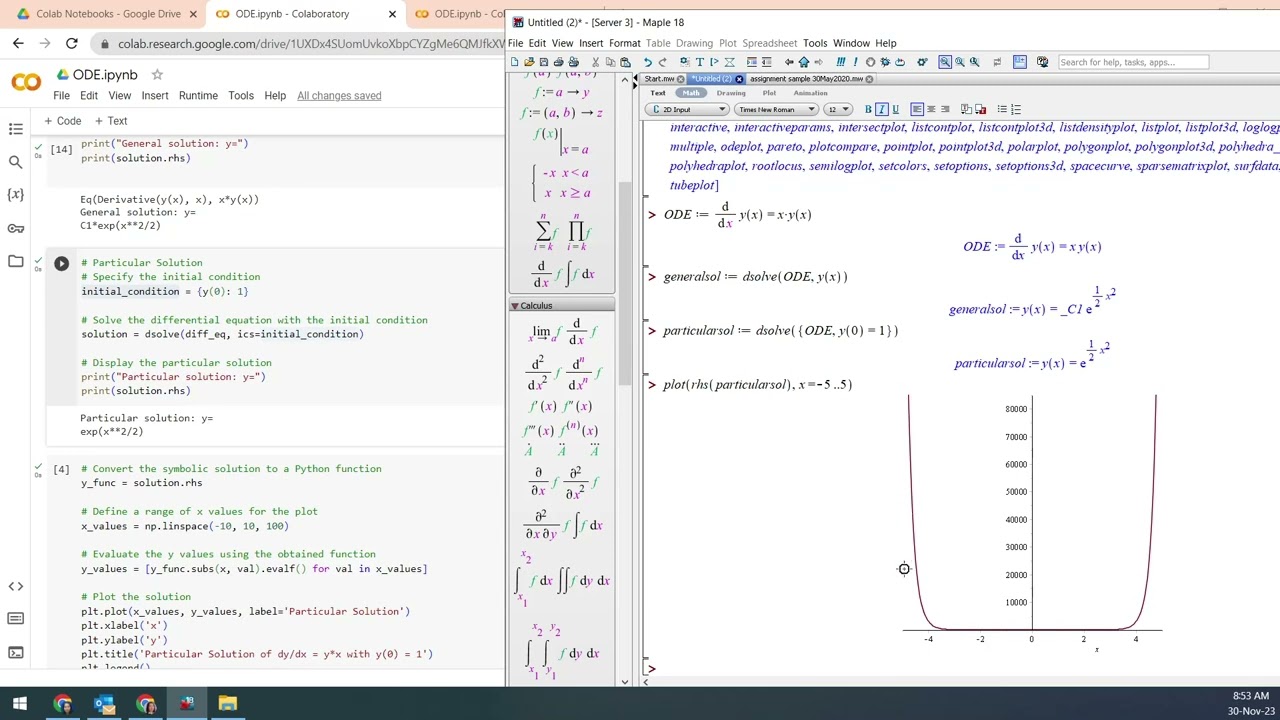Open the 2D Input style dropdown
Viewport: 1280px width, 720px height.
tap(687, 109)
